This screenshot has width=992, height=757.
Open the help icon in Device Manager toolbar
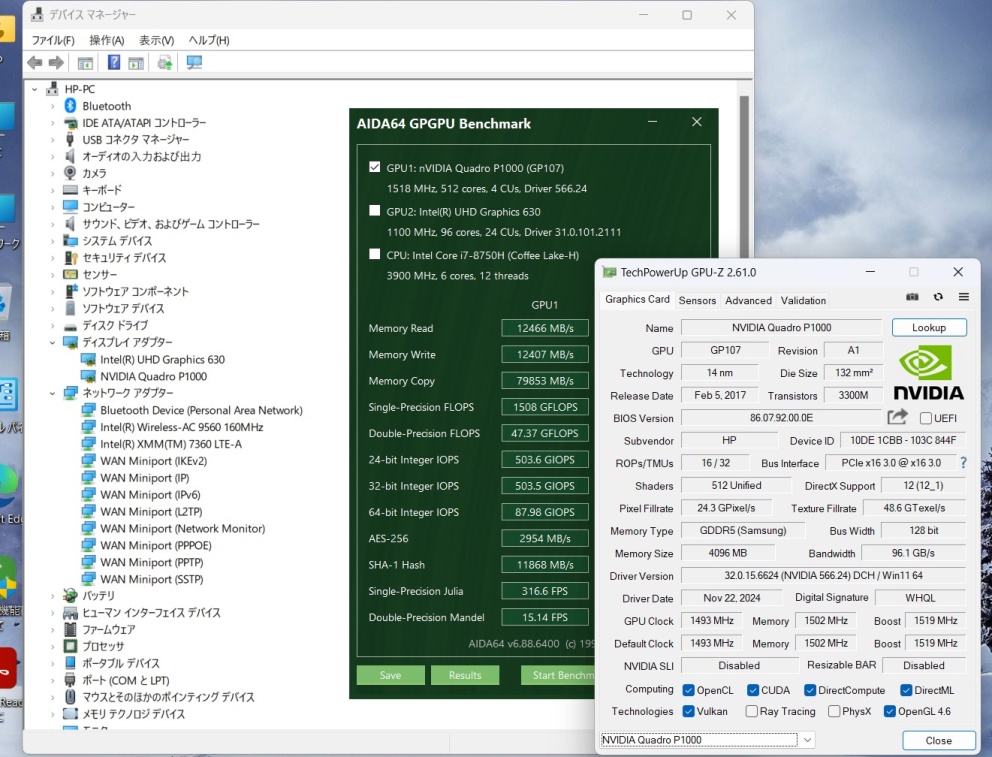[113, 62]
